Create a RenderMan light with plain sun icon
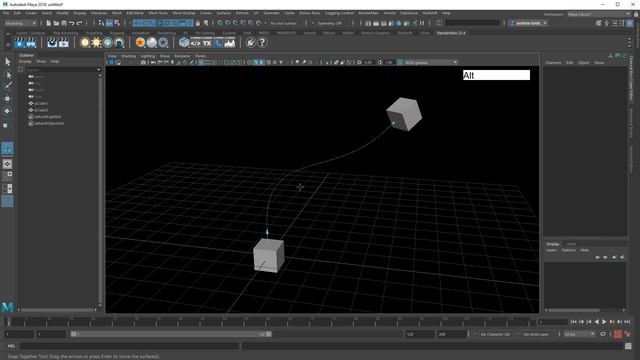This screenshot has width=640, height=360. [x=85, y=42]
